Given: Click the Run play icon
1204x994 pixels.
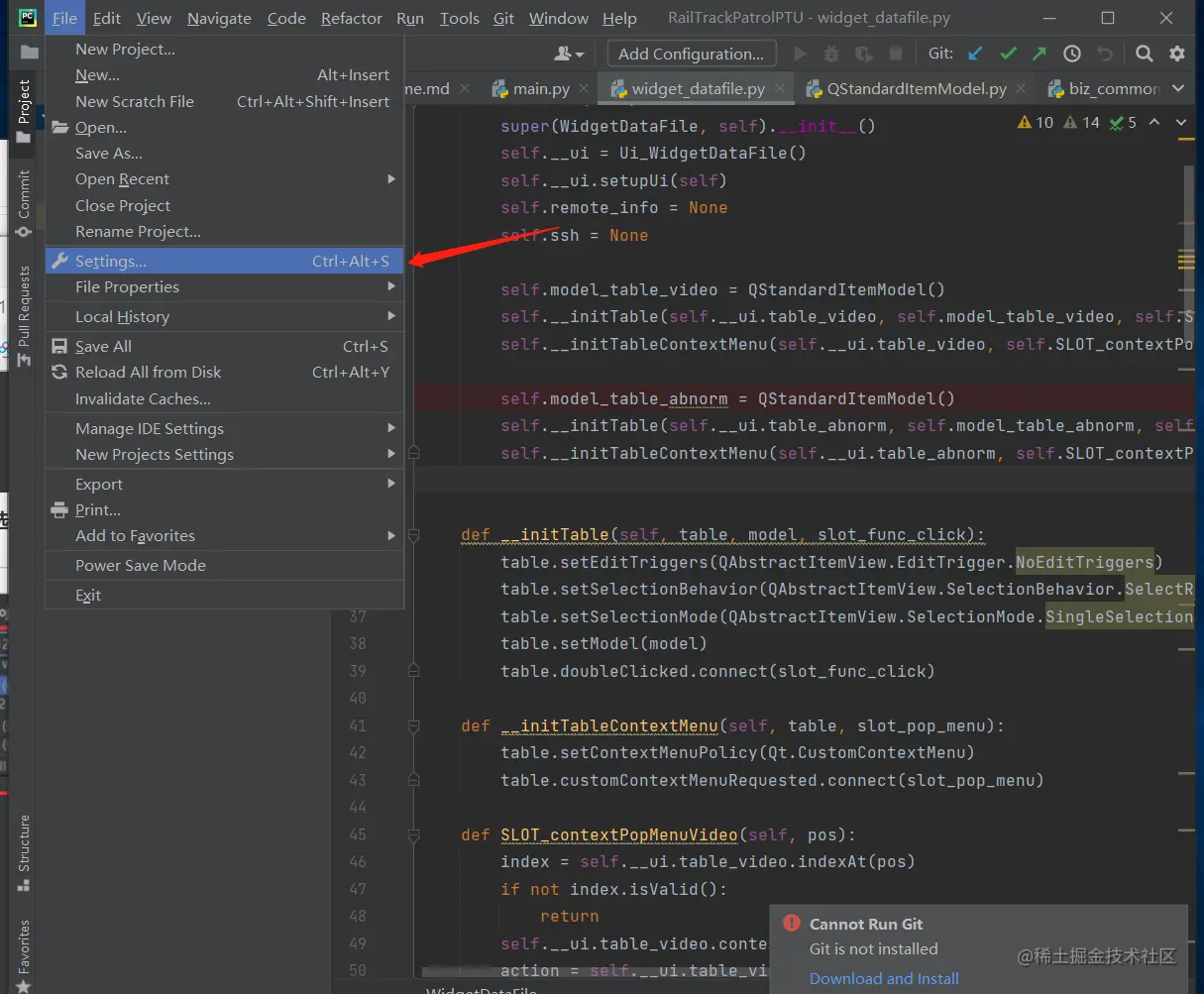Looking at the screenshot, I should point(801,54).
